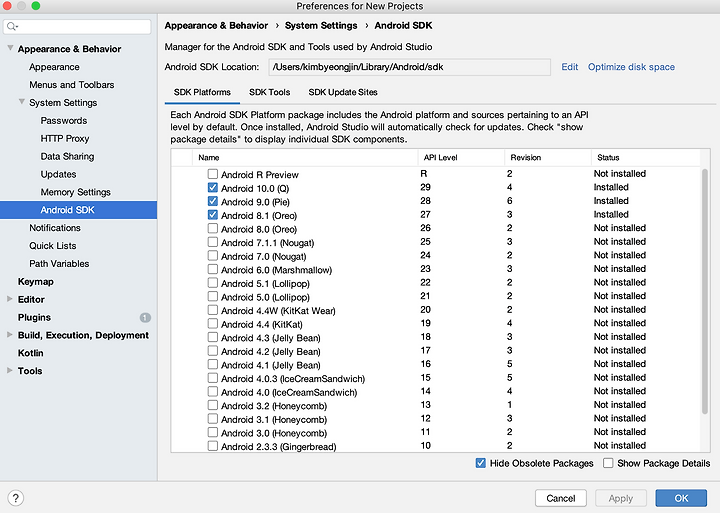Select Kotlin settings item
Viewport: 720px width, 513px height.
pyautogui.click(x=30, y=353)
